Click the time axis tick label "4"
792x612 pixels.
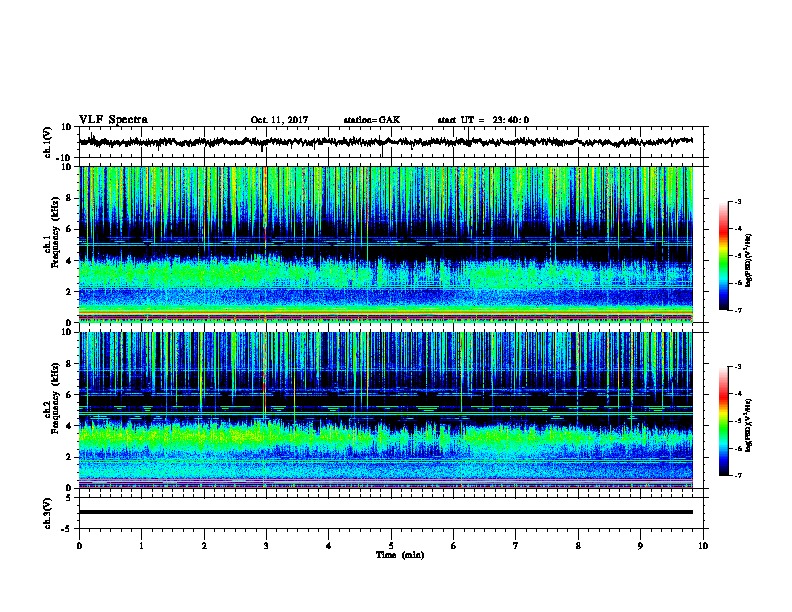click(x=329, y=546)
